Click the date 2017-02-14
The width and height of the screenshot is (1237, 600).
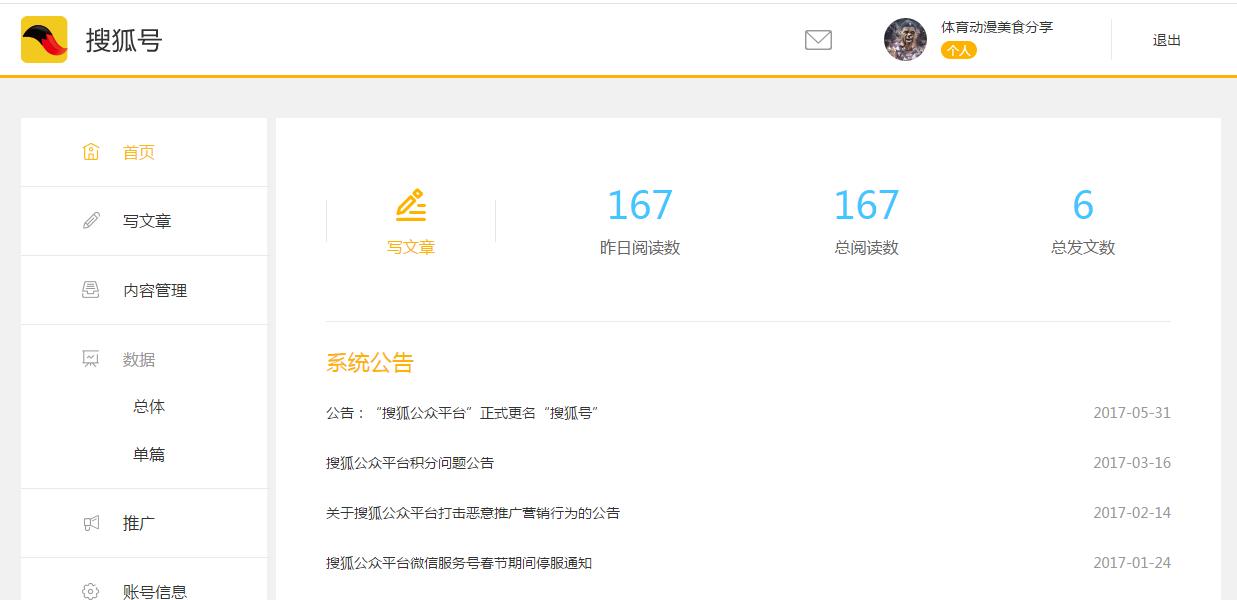click(x=1132, y=513)
